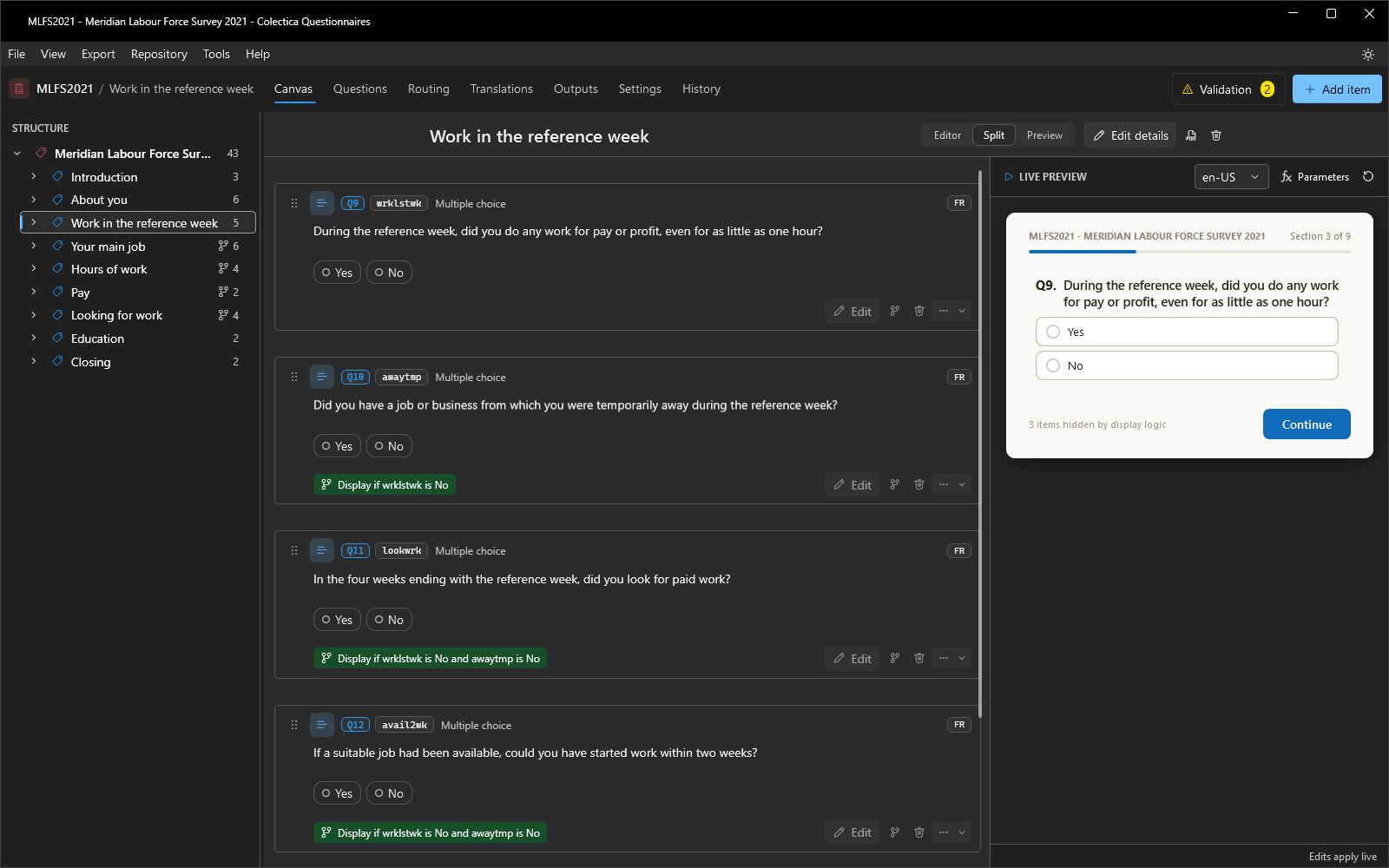Image resolution: width=1389 pixels, height=868 pixels.
Task: Switch to the Routing tab
Action: point(429,89)
